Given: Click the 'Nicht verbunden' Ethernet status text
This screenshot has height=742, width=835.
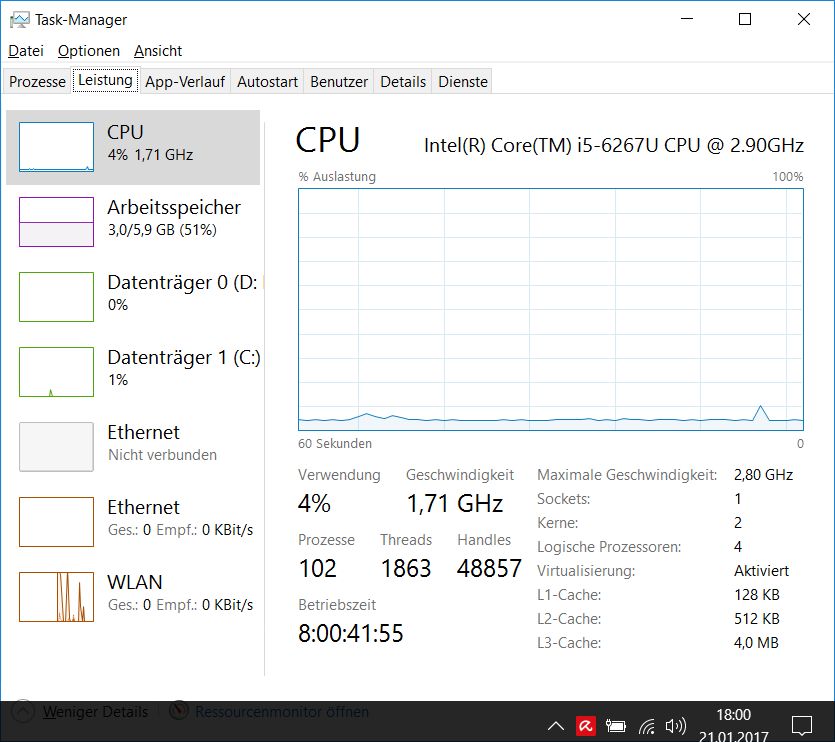Looking at the screenshot, I should coord(162,455).
